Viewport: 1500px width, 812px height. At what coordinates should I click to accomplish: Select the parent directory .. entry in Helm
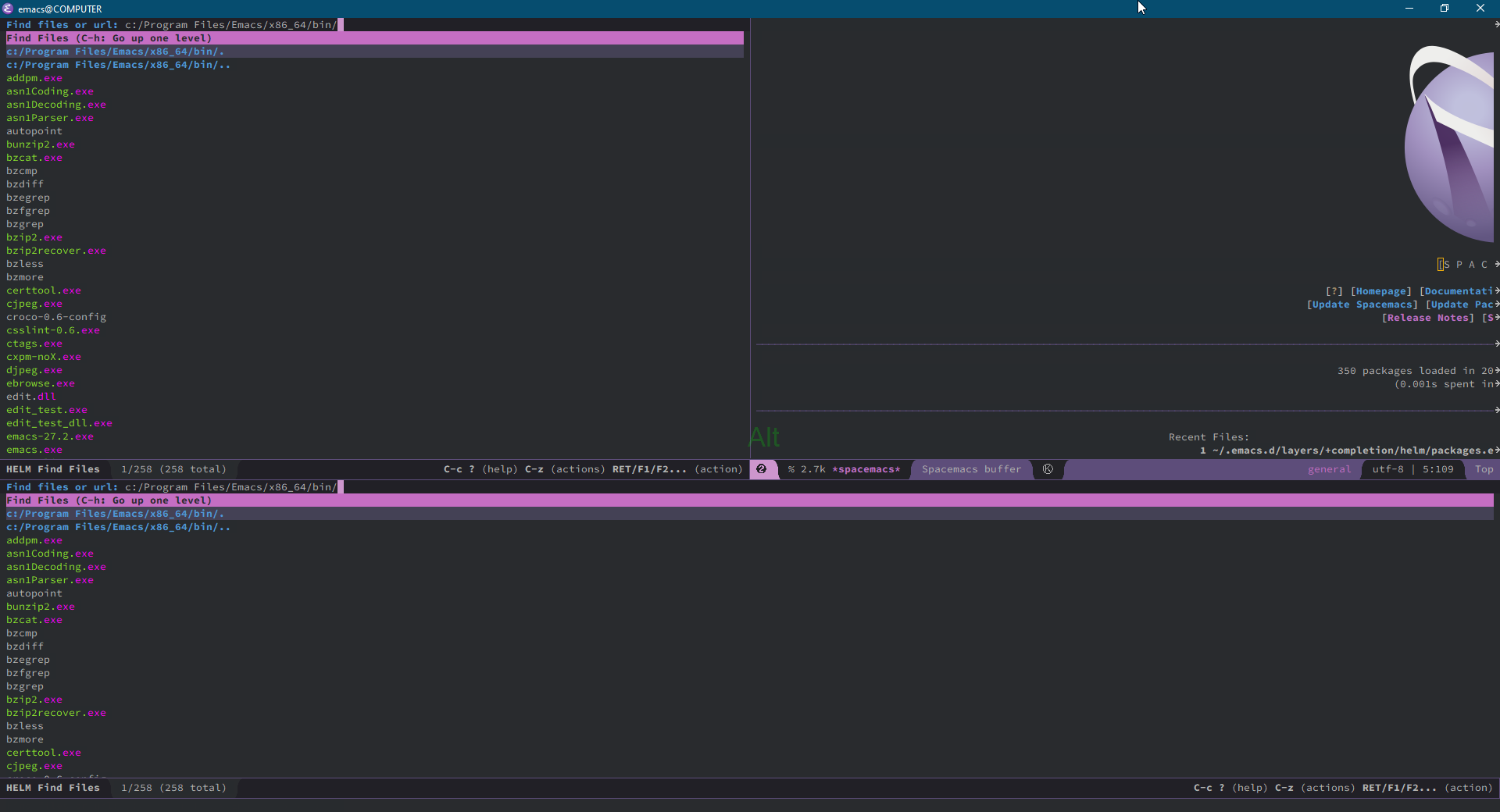pos(118,65)
